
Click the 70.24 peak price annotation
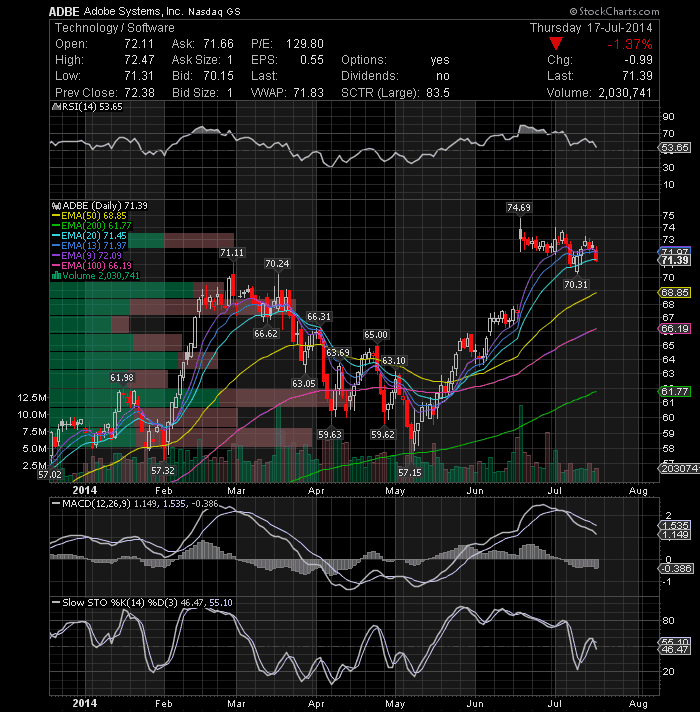277,263
